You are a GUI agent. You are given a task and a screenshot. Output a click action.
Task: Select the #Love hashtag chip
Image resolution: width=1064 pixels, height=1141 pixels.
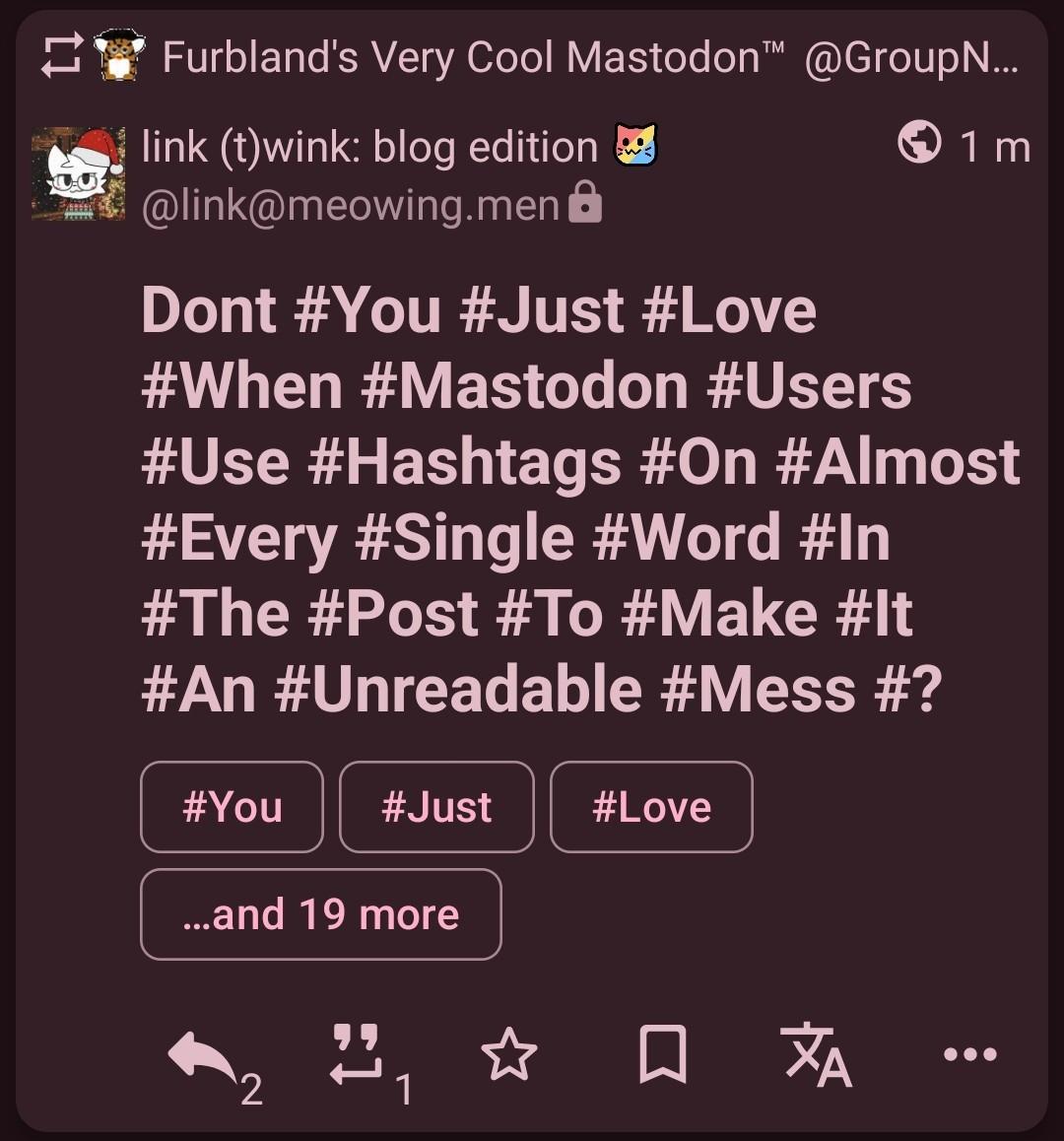(x=651, y=807)
